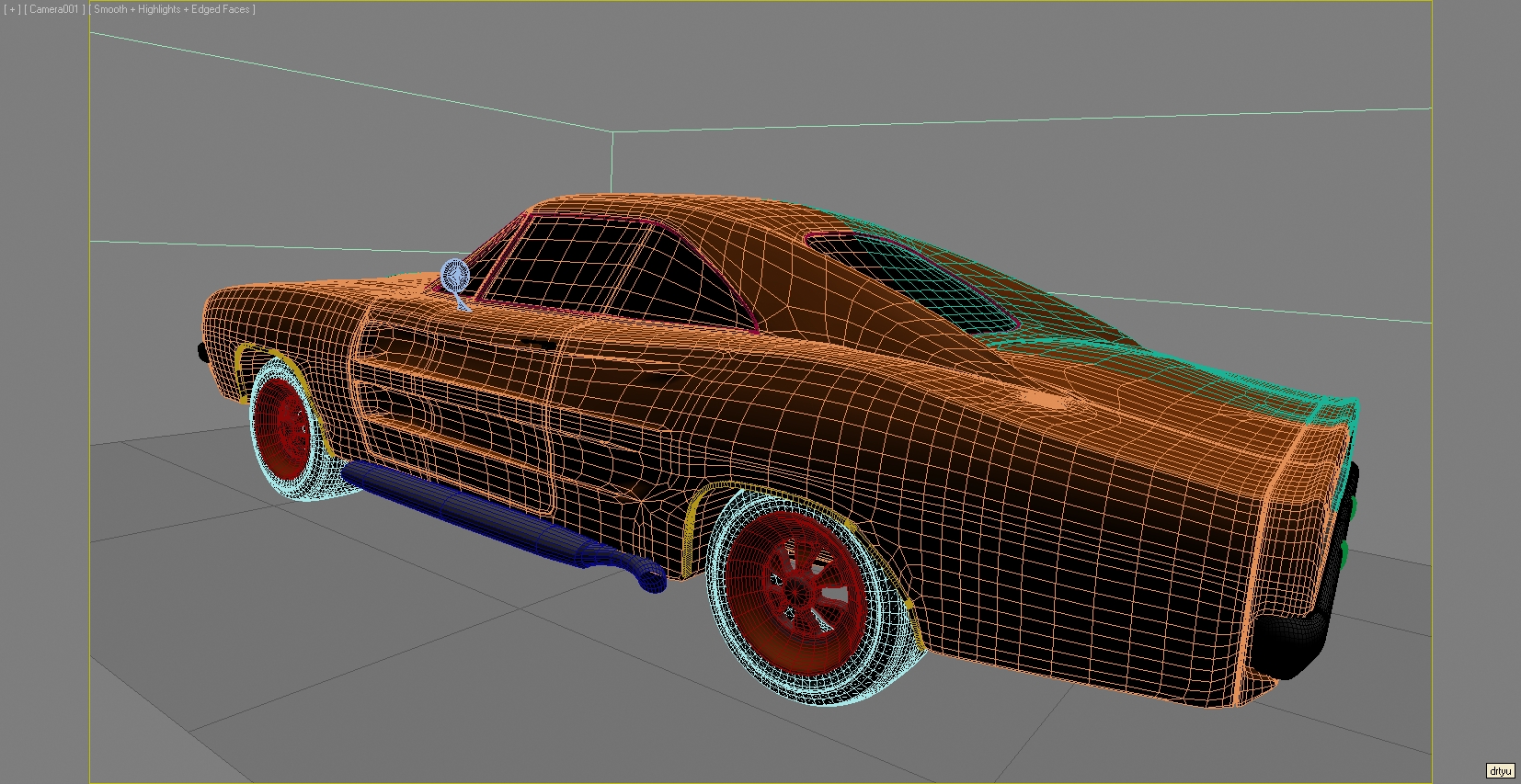Open the [ + ] viewport general menu

[12, 9]
